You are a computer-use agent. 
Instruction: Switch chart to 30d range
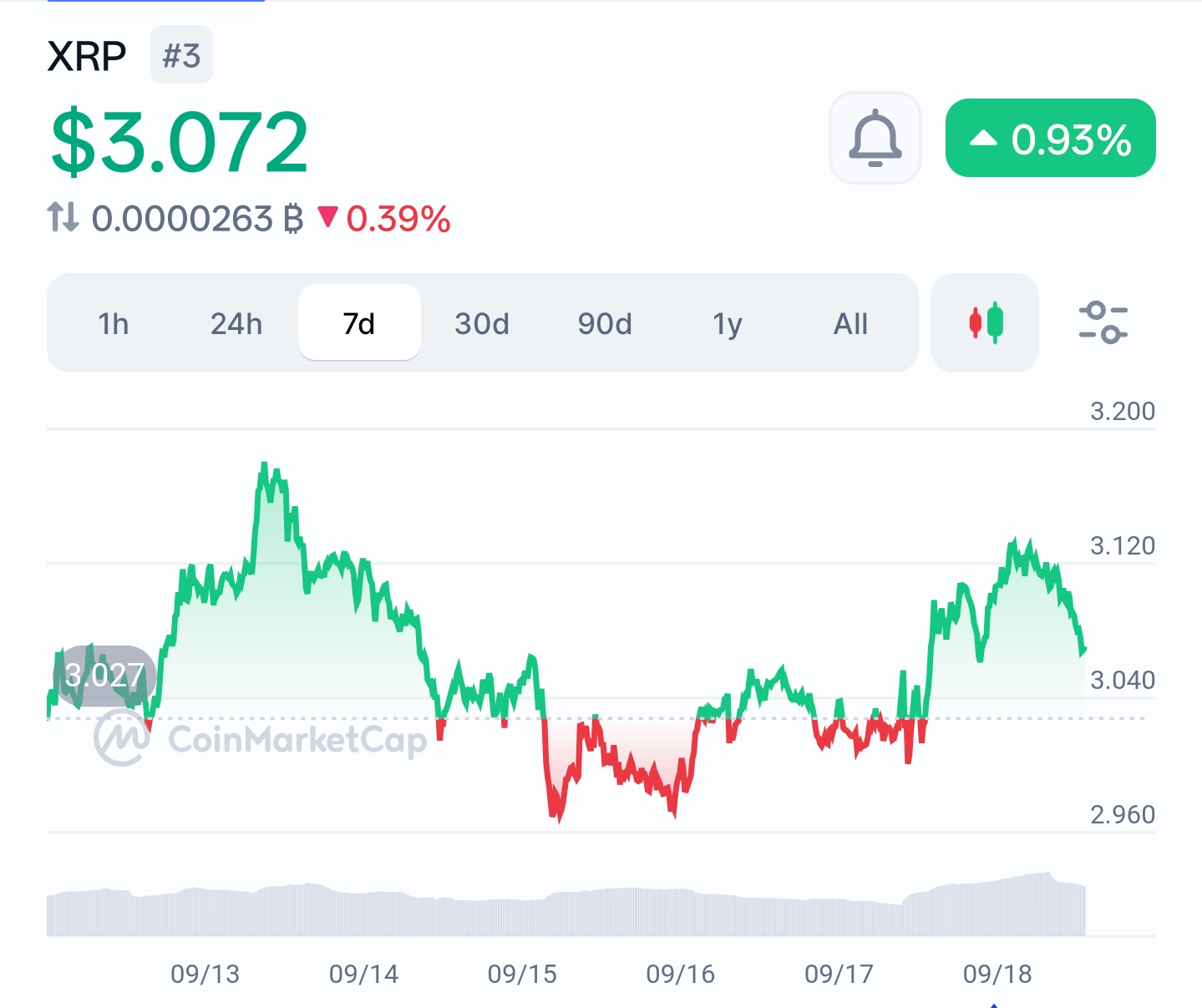pos(482,323)
